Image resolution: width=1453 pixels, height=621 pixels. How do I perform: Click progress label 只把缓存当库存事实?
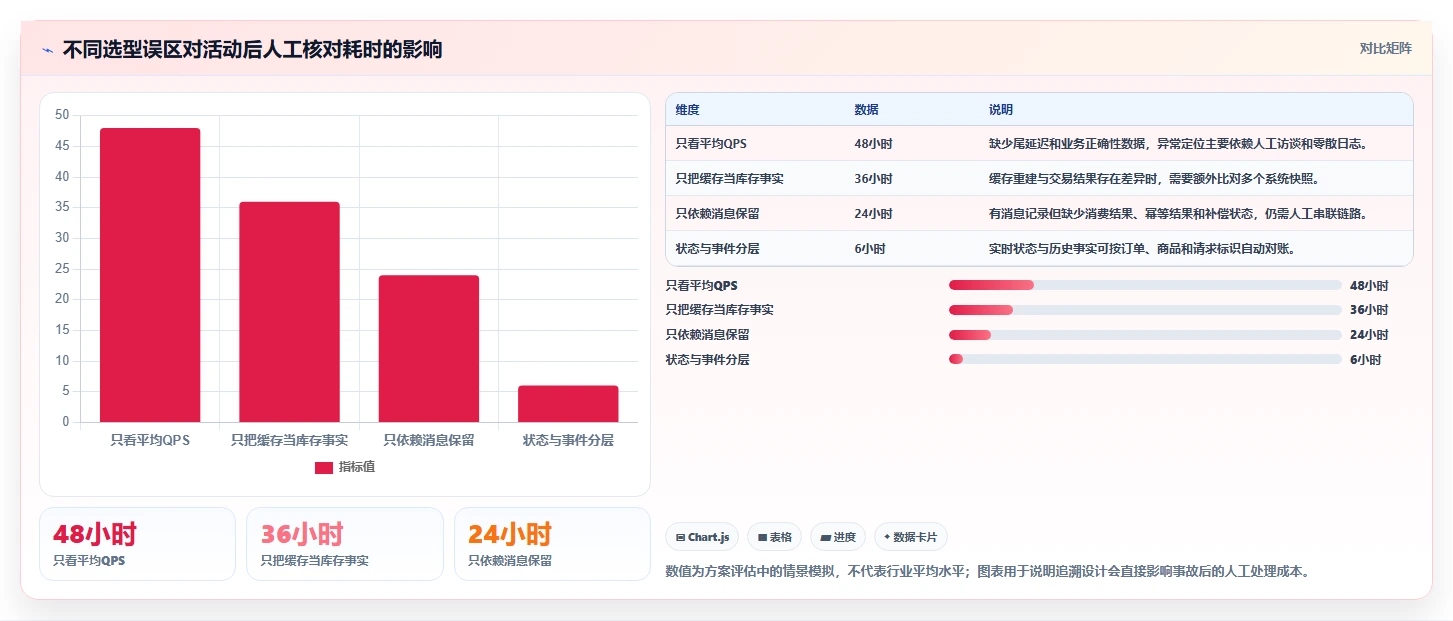click(720, 310)
